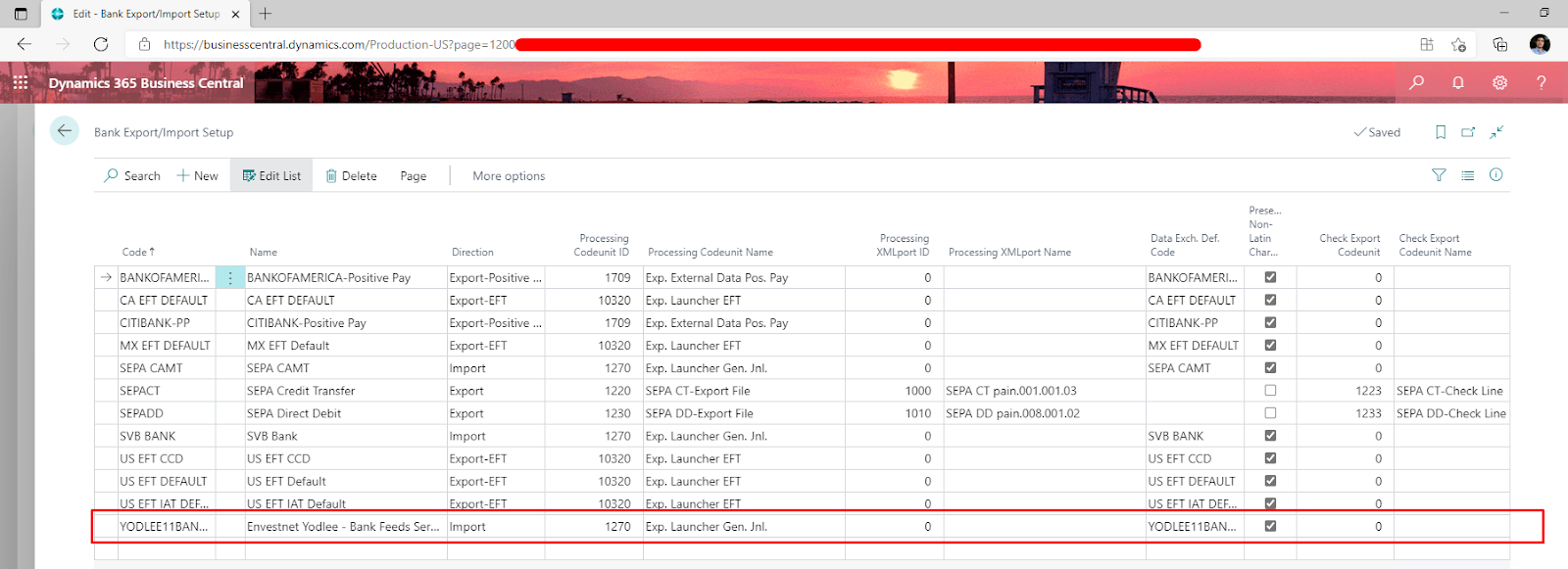Select YODLEE11BAN code cell
1568x569 pixels.
pos(167,526)
